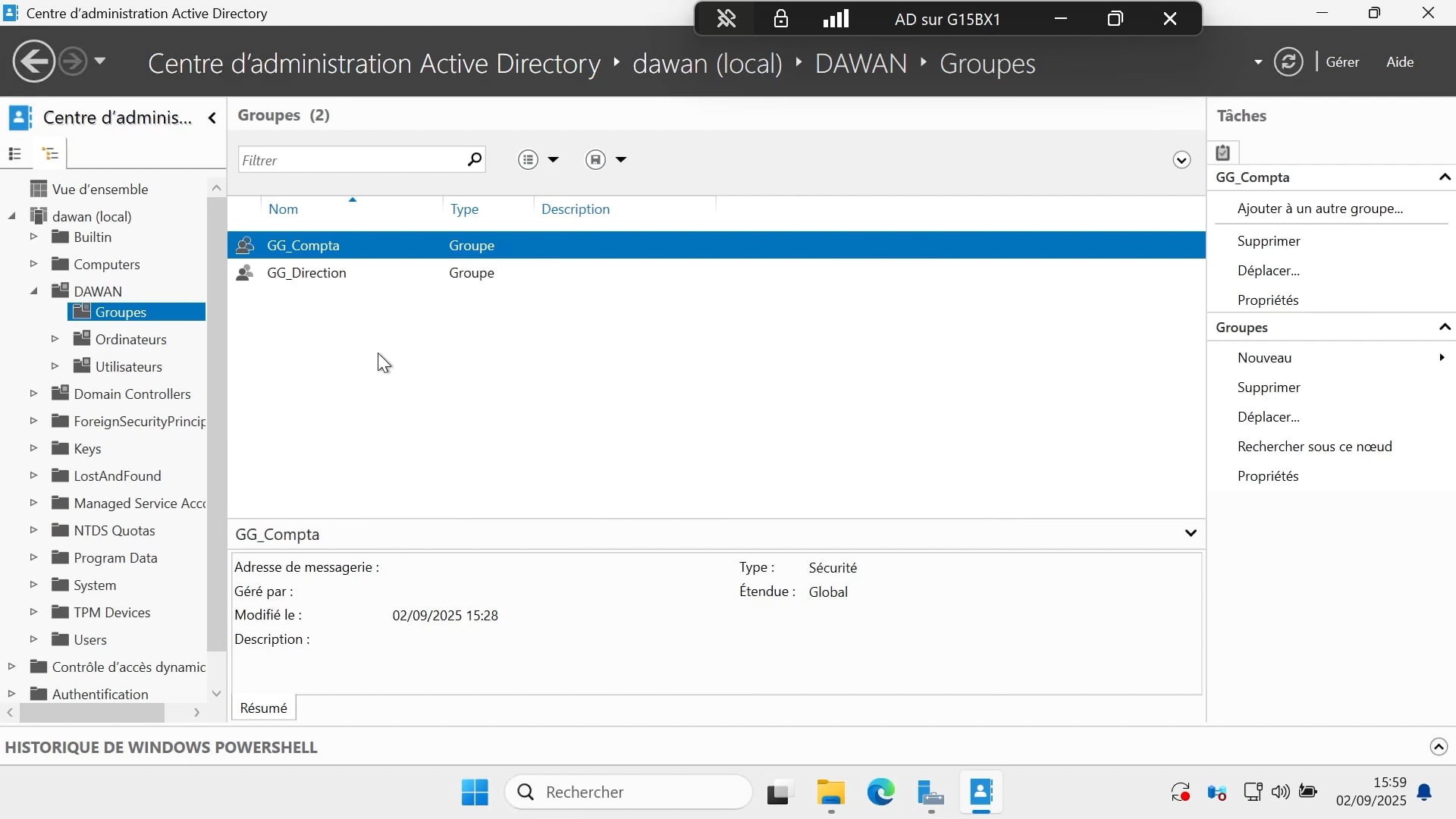
Task: Click the refresh icon near Gérer
Action: [1288, 61]
